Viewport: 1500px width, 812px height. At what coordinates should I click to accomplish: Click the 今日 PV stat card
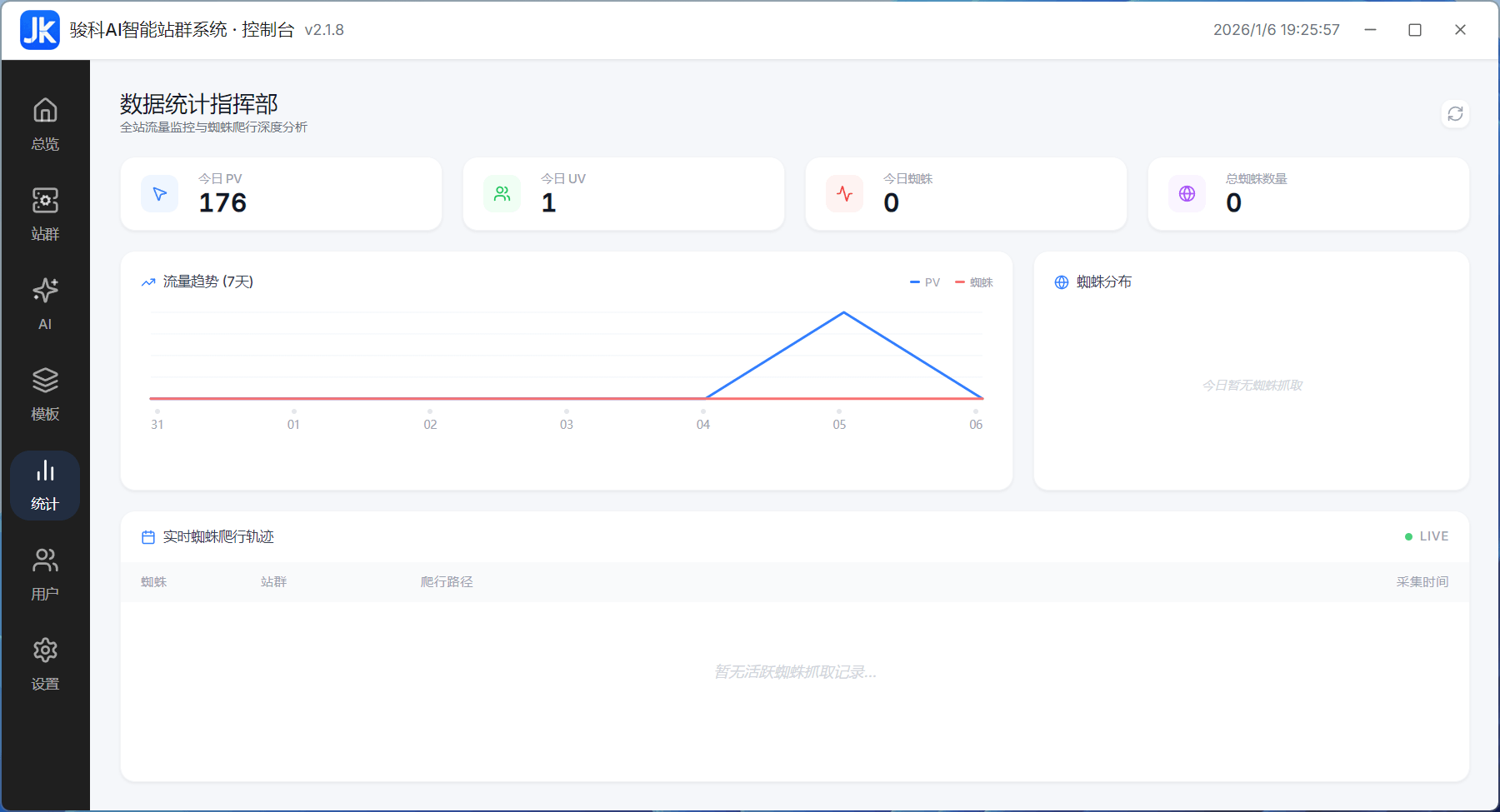pyautogui.click(x=281, y=194)
